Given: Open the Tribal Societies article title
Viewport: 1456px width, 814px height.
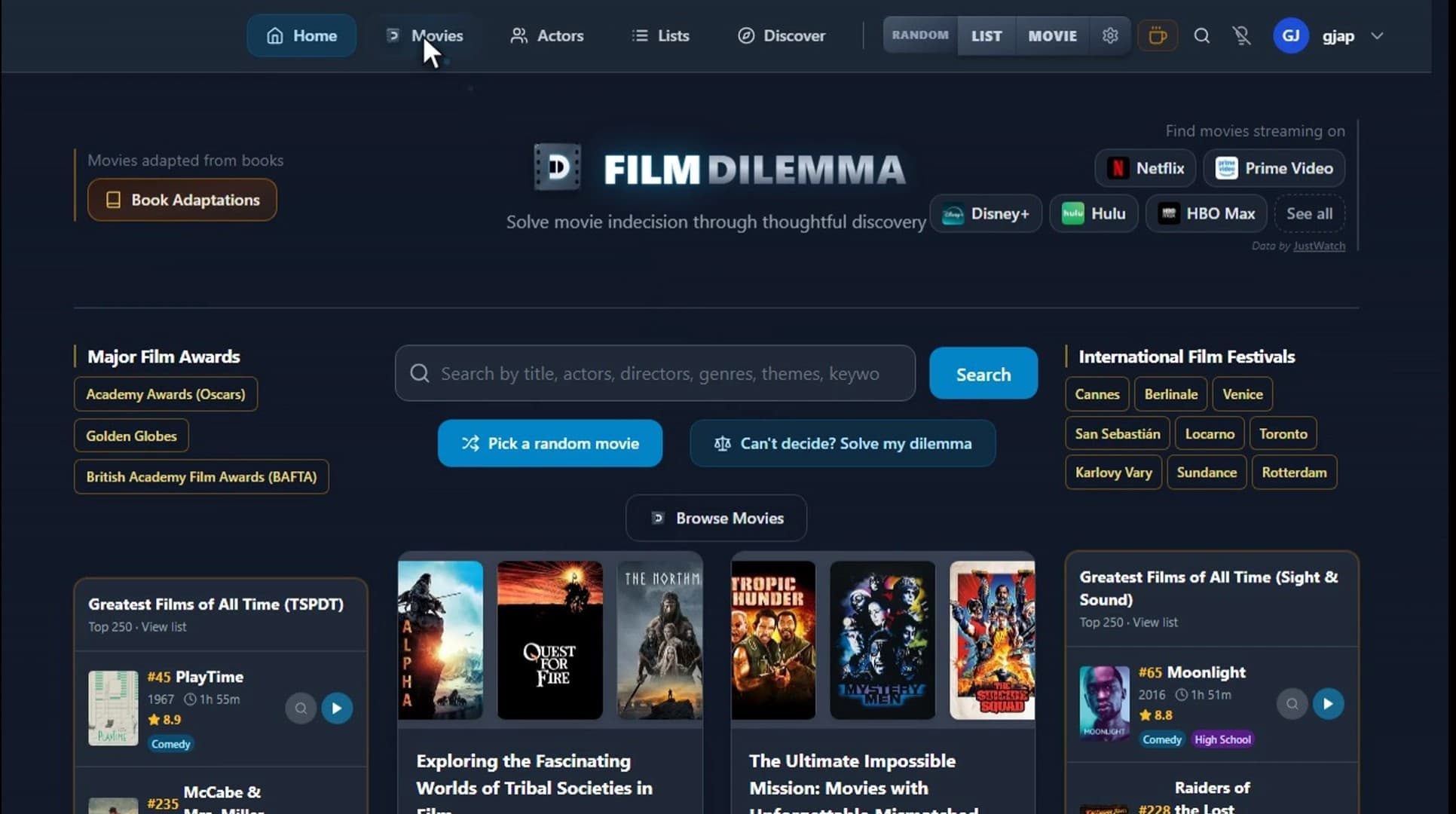Looking at the screenshot, I should tap(534, 782).
